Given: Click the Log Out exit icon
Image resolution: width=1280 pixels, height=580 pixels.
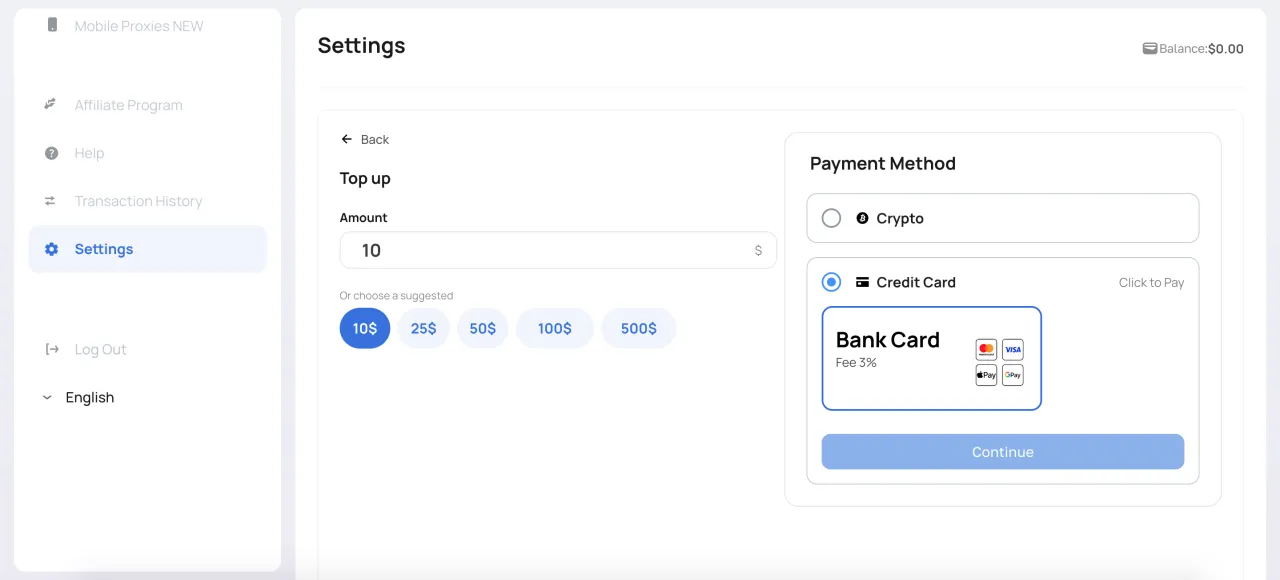Looking at the screenshot, I should click(51, 349).
